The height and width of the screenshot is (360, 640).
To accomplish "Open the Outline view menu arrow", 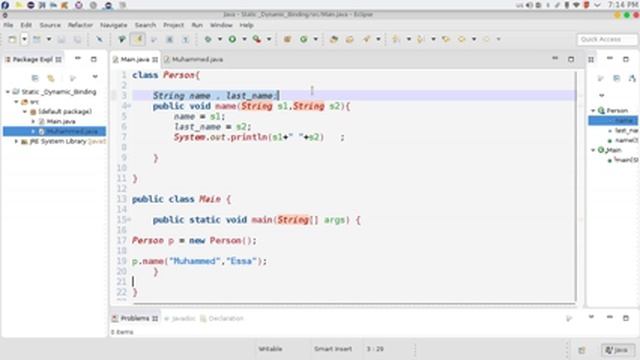I will [x=602, y=96].
